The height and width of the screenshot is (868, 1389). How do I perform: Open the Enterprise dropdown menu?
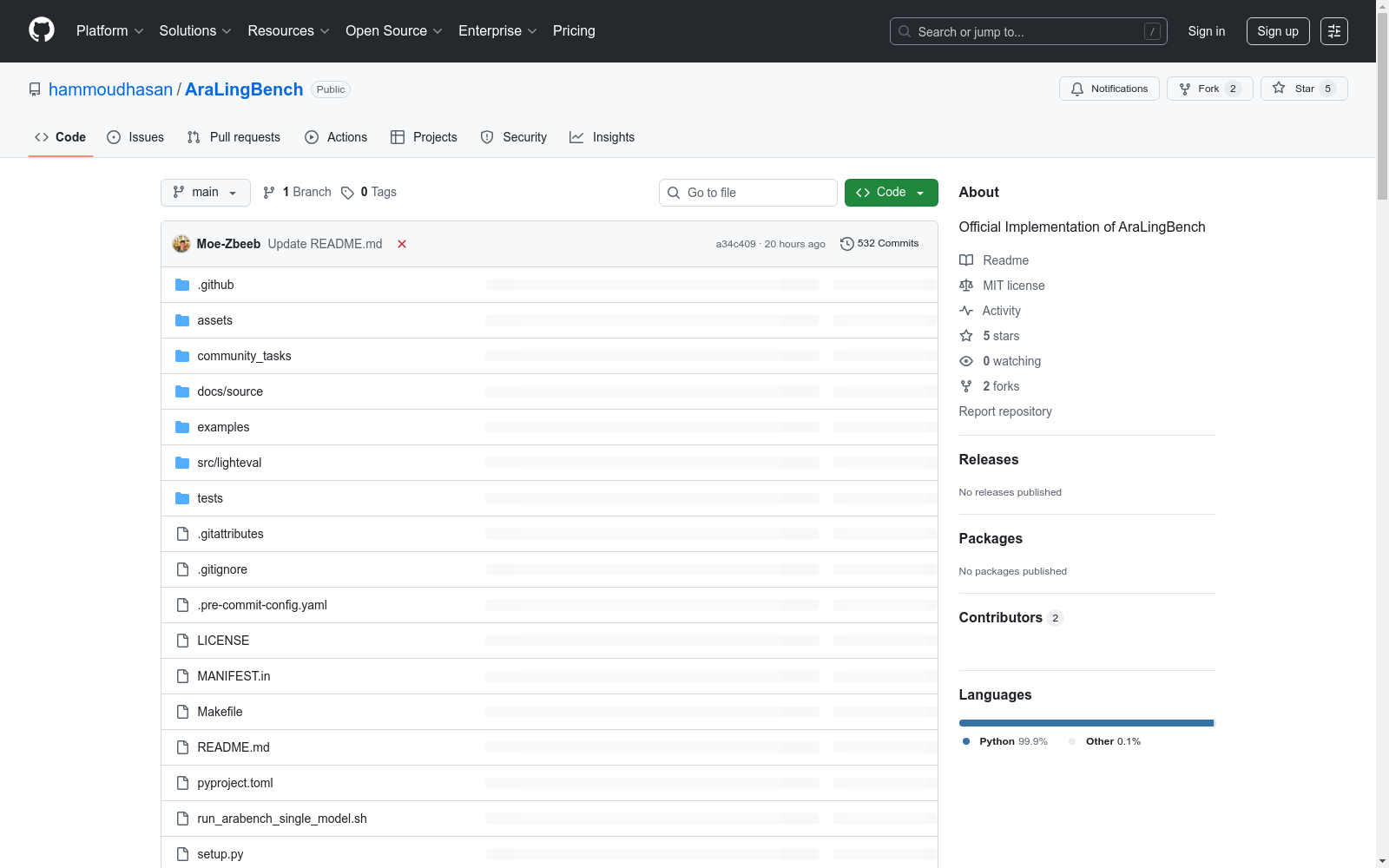click(497, 31)
